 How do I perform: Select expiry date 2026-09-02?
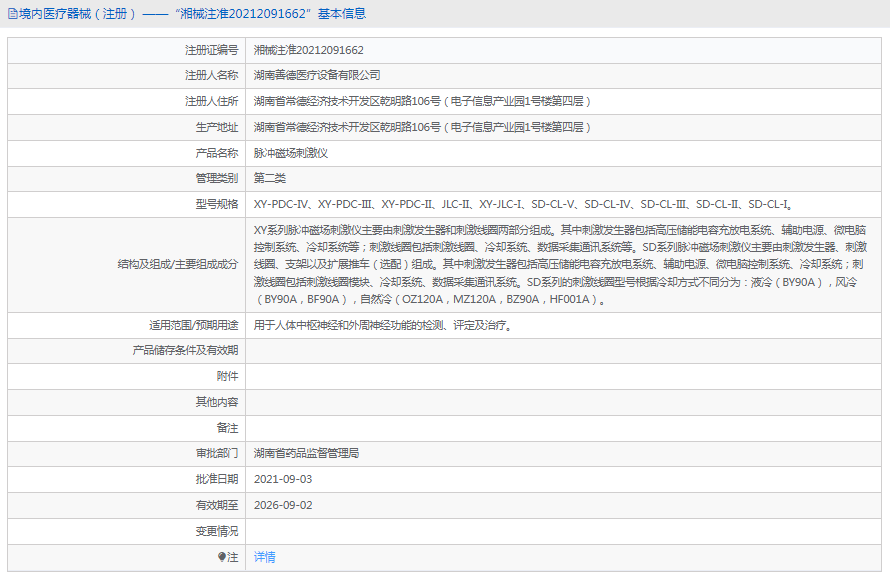(283, 505)
